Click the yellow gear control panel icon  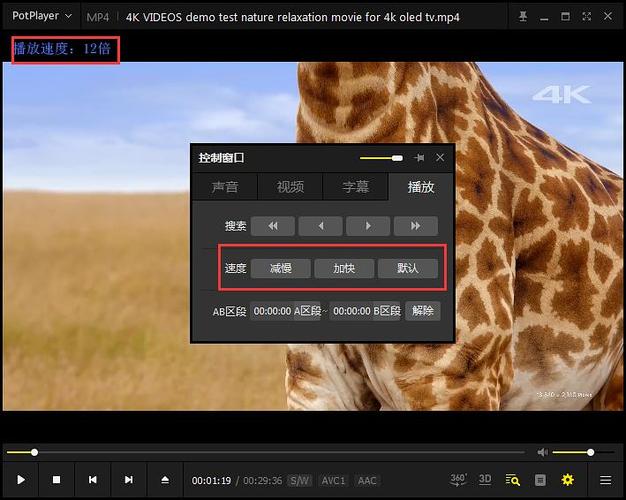pos(568,480)
